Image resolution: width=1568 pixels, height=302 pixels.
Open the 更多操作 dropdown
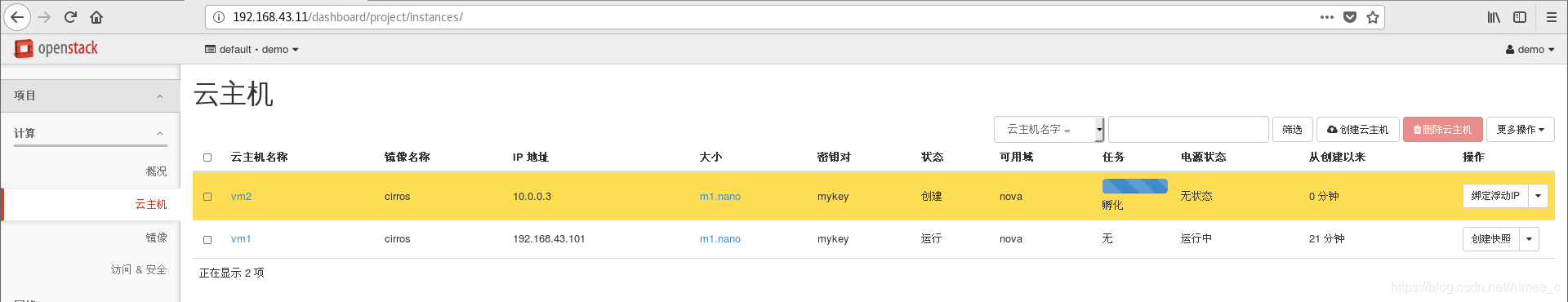point(1520,129)
